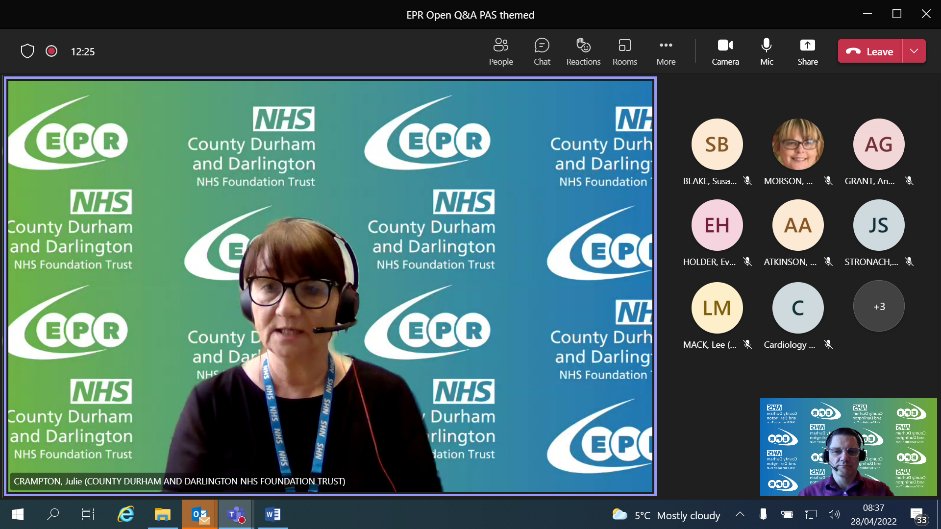The image size is (941, 529).
Task: Open the Windows Start menu
Action: [x=17, y=515]
